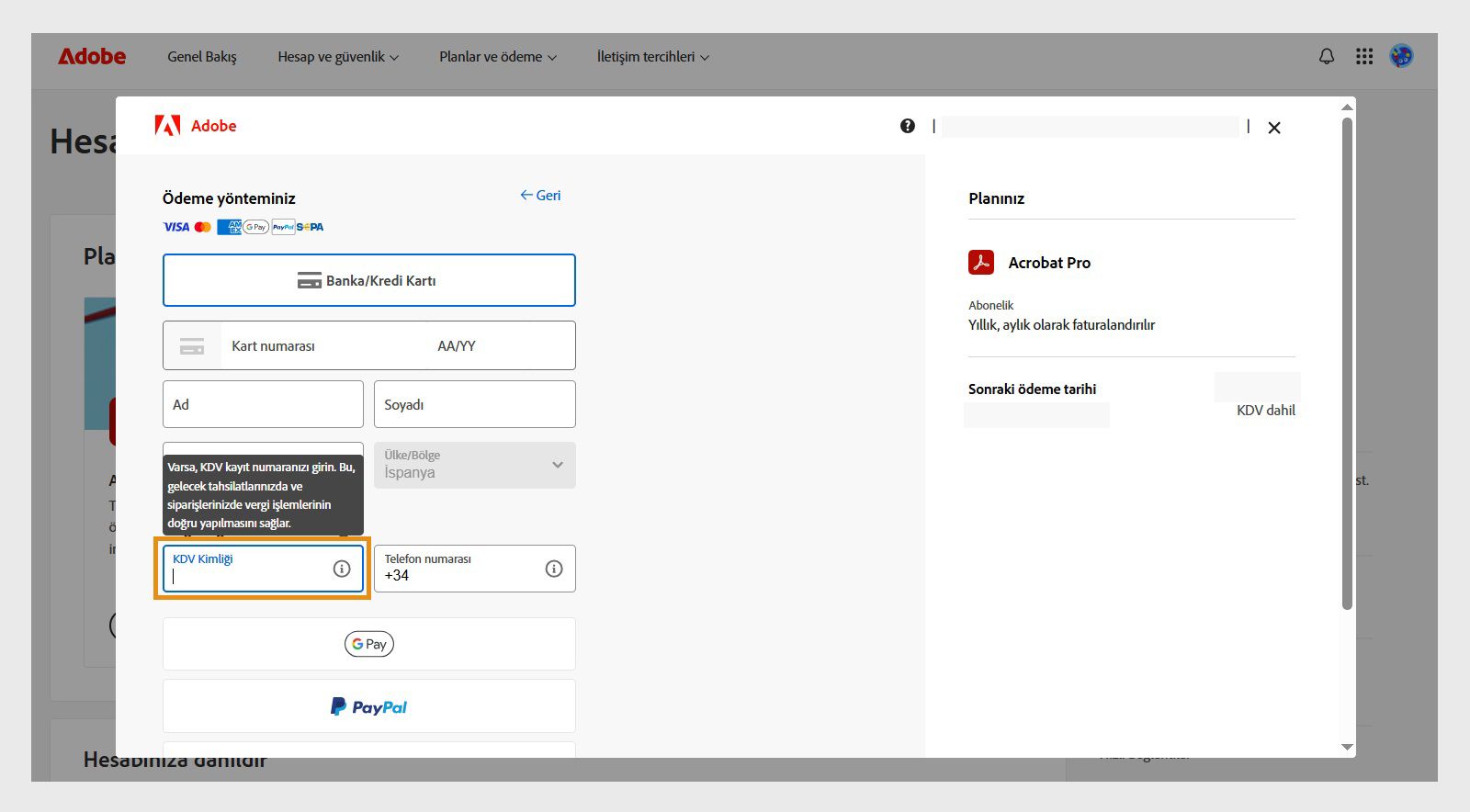Click the Soyadı last name field
The height and width of the screenshot is (812, 1470).
pyautogui.click(x=475, y=404)
